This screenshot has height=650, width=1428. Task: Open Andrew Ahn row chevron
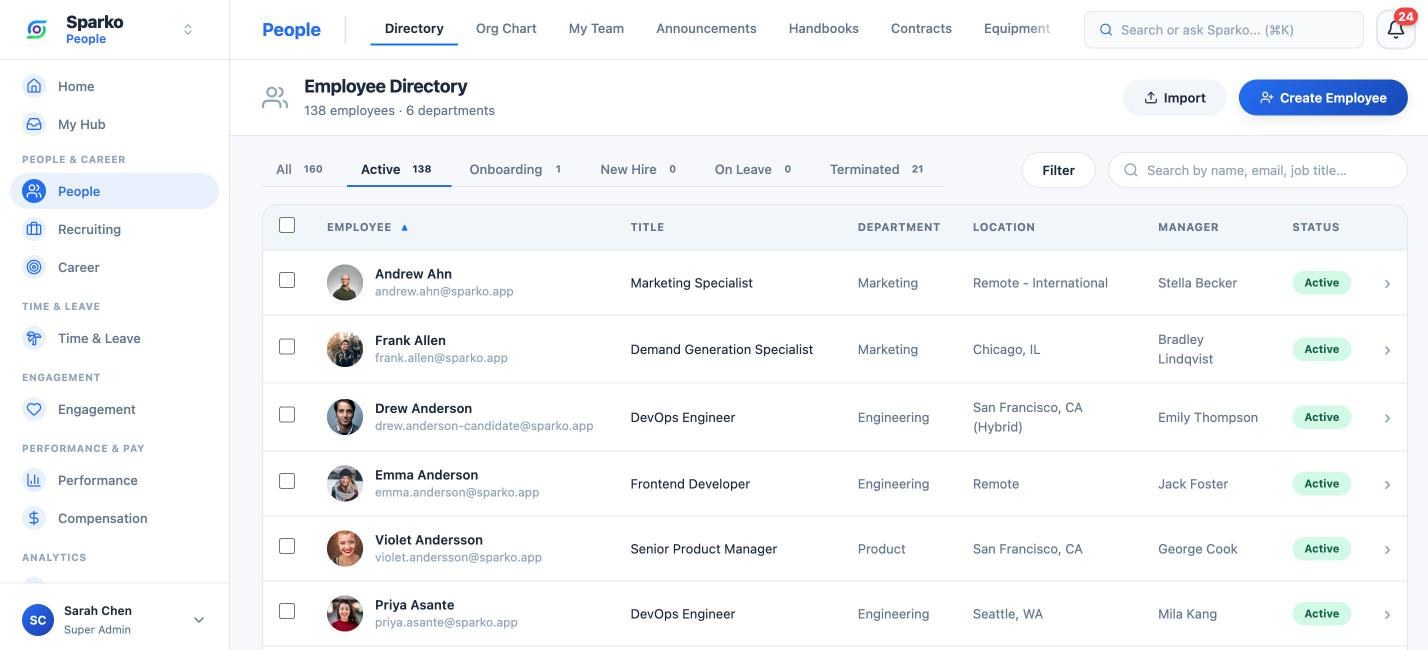1387,284
